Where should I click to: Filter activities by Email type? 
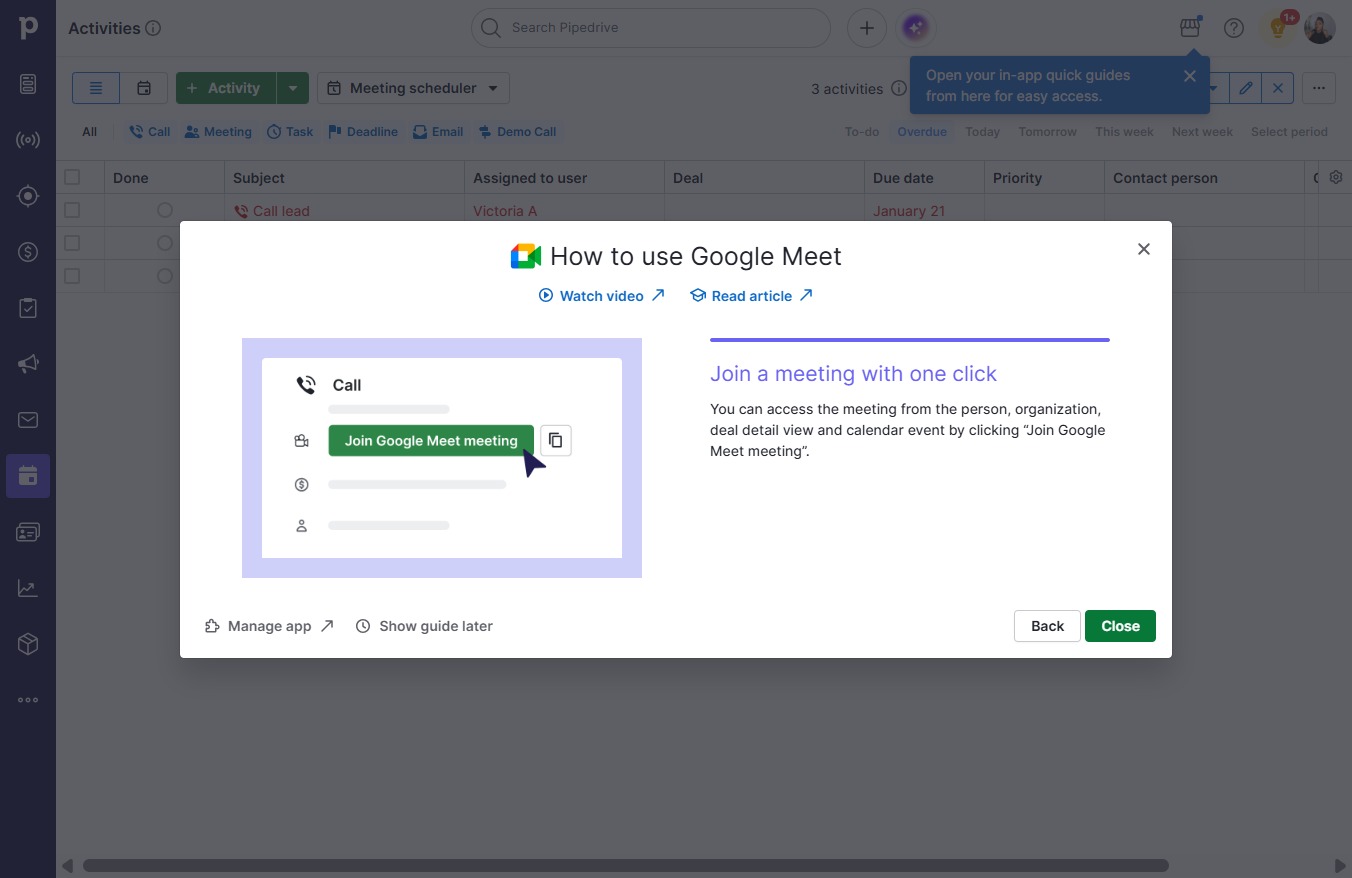coord(438,132)
